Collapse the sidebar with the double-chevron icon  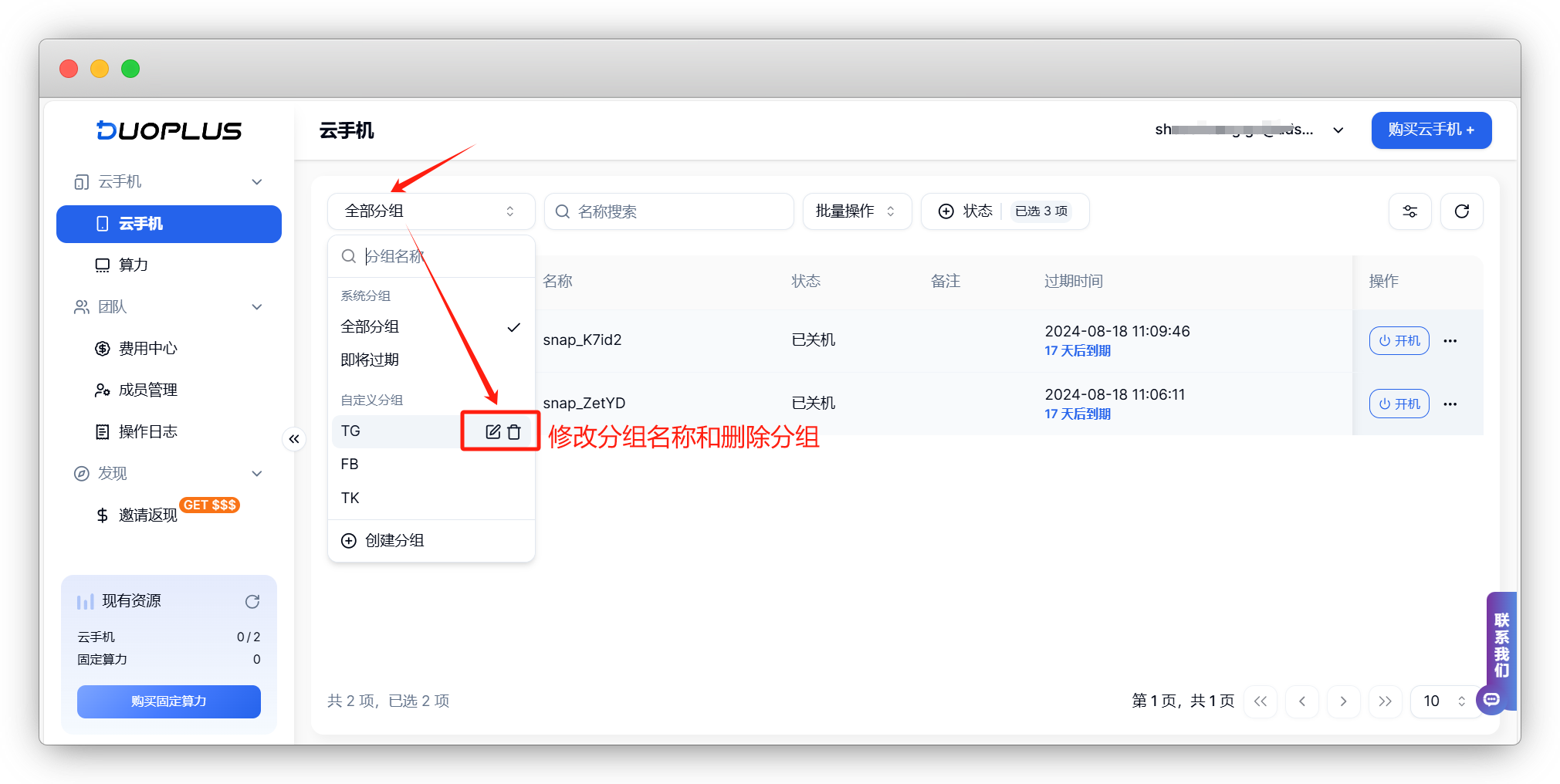coord(294,439)
